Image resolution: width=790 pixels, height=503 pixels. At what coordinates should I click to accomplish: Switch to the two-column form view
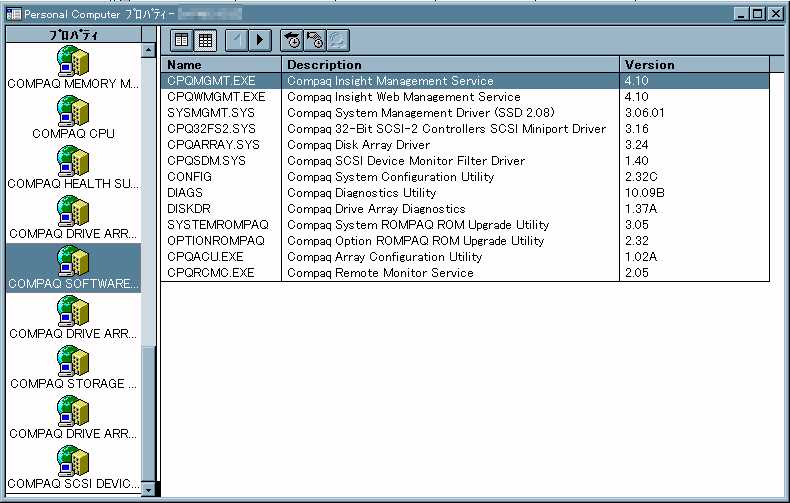point(182,40)
